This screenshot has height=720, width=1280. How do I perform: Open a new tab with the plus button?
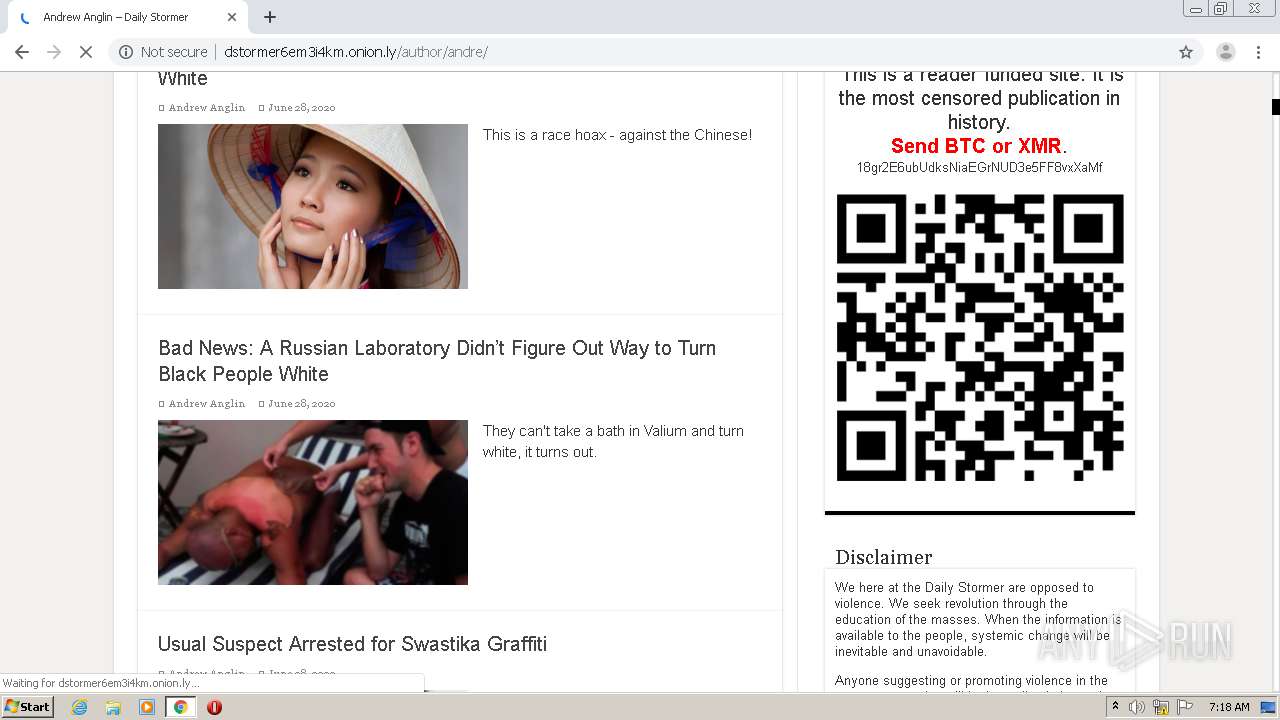click(270, 17)
